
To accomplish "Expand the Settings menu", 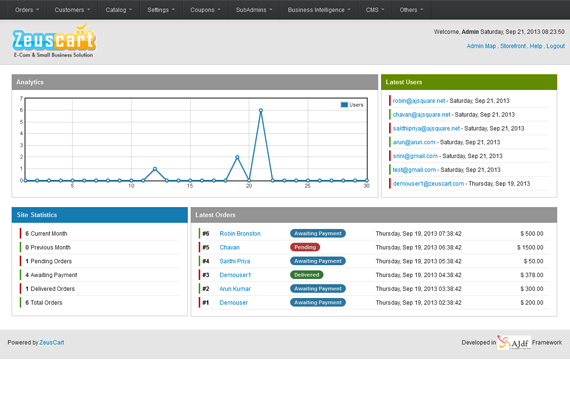I will (x=161, y=10).
